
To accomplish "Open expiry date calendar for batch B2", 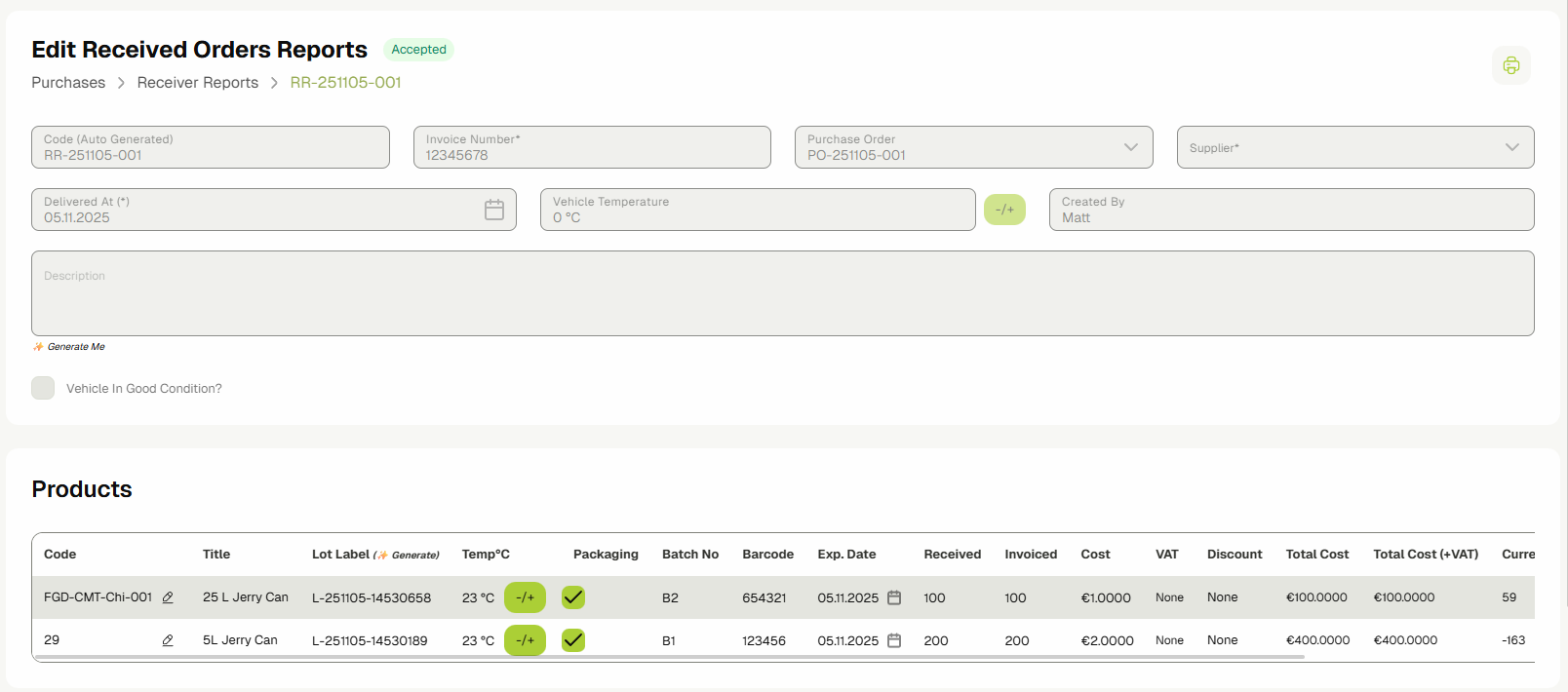I will click(894, 597).
